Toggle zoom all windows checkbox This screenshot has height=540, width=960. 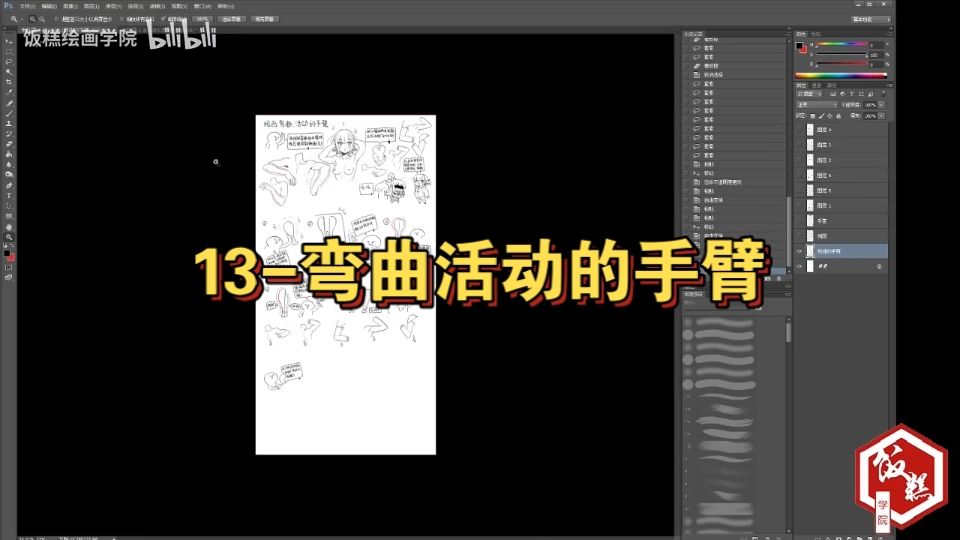coord(122,19)
